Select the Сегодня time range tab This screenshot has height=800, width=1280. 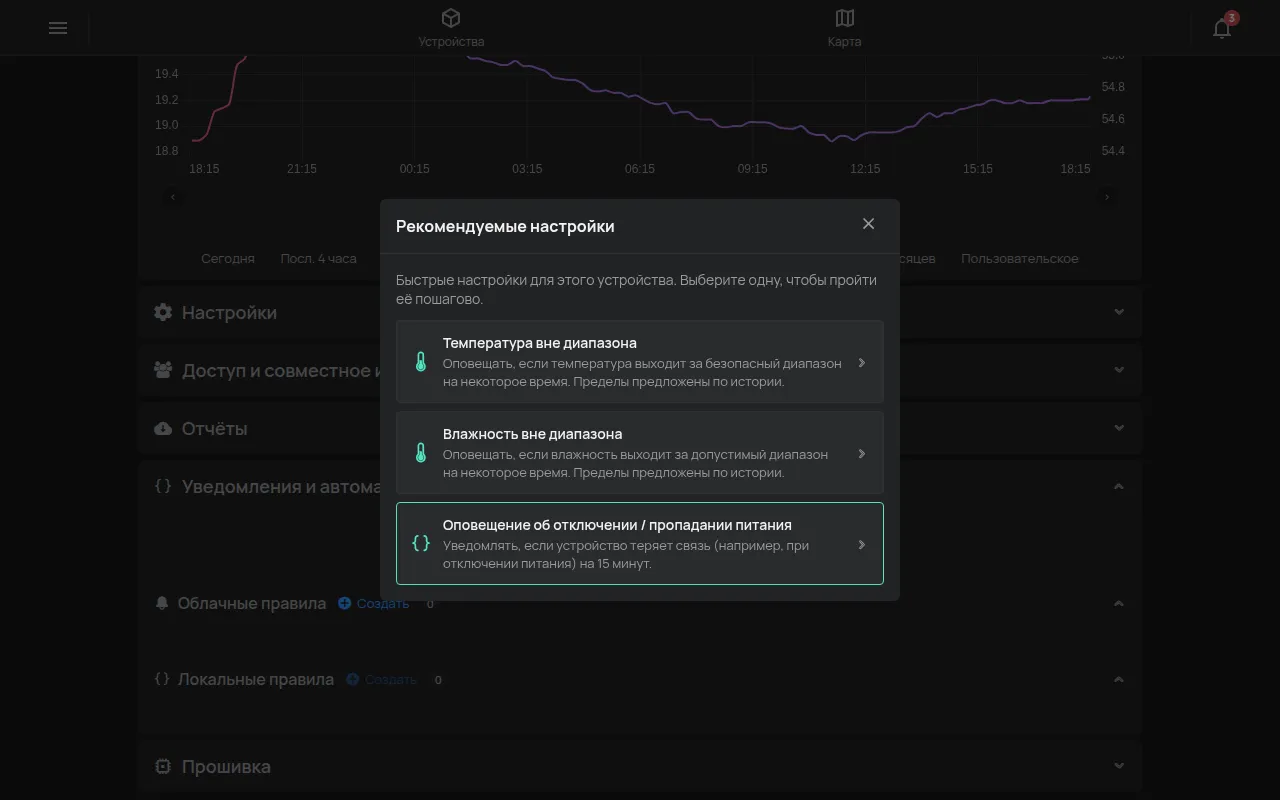coord(228,258)
